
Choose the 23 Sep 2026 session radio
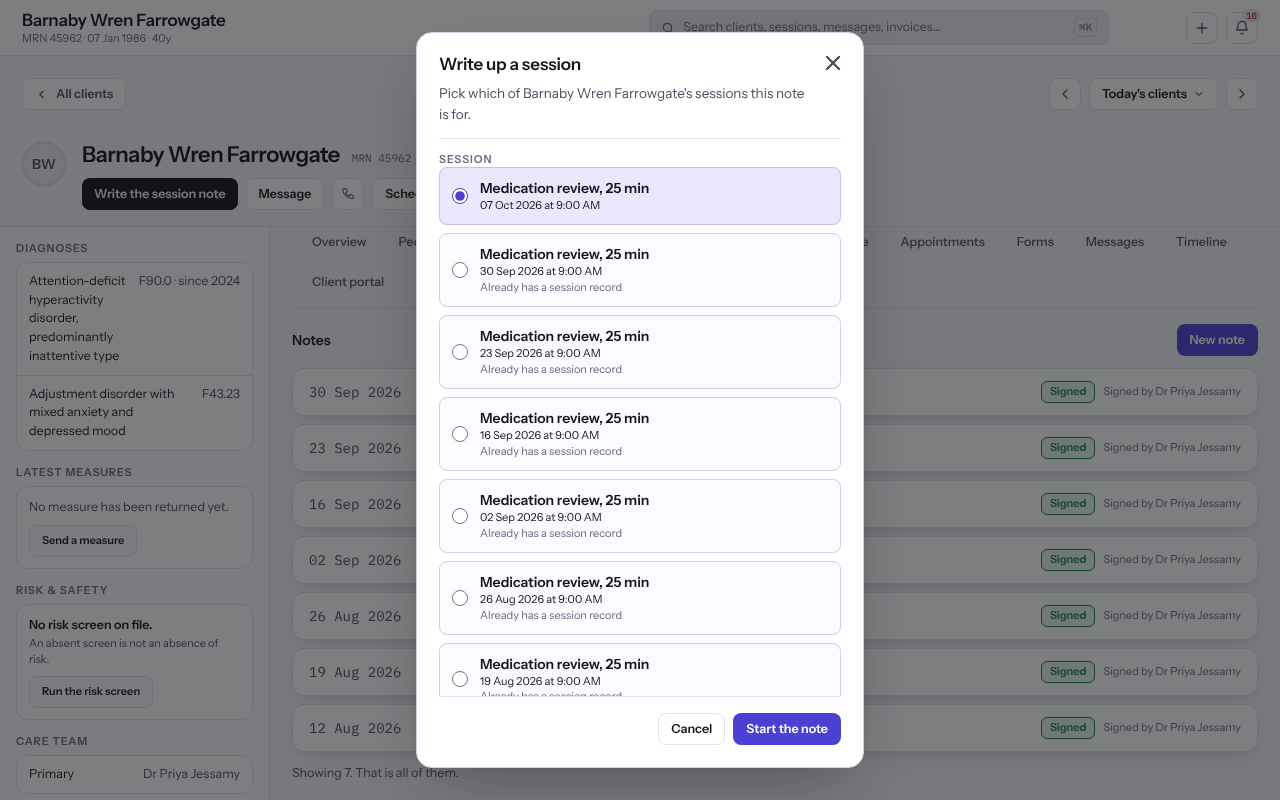pos(460,352)
